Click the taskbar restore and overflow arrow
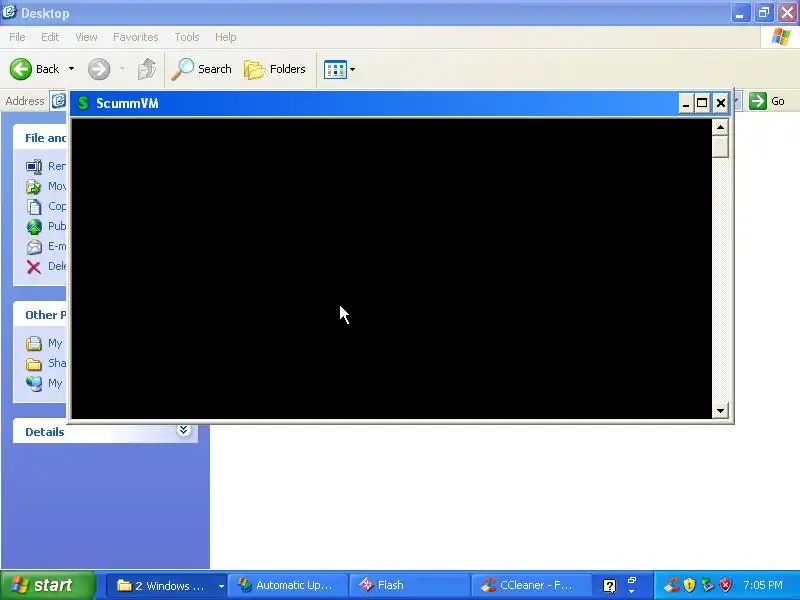The height and width of the screenshot is (600, 800). point(632,585)
